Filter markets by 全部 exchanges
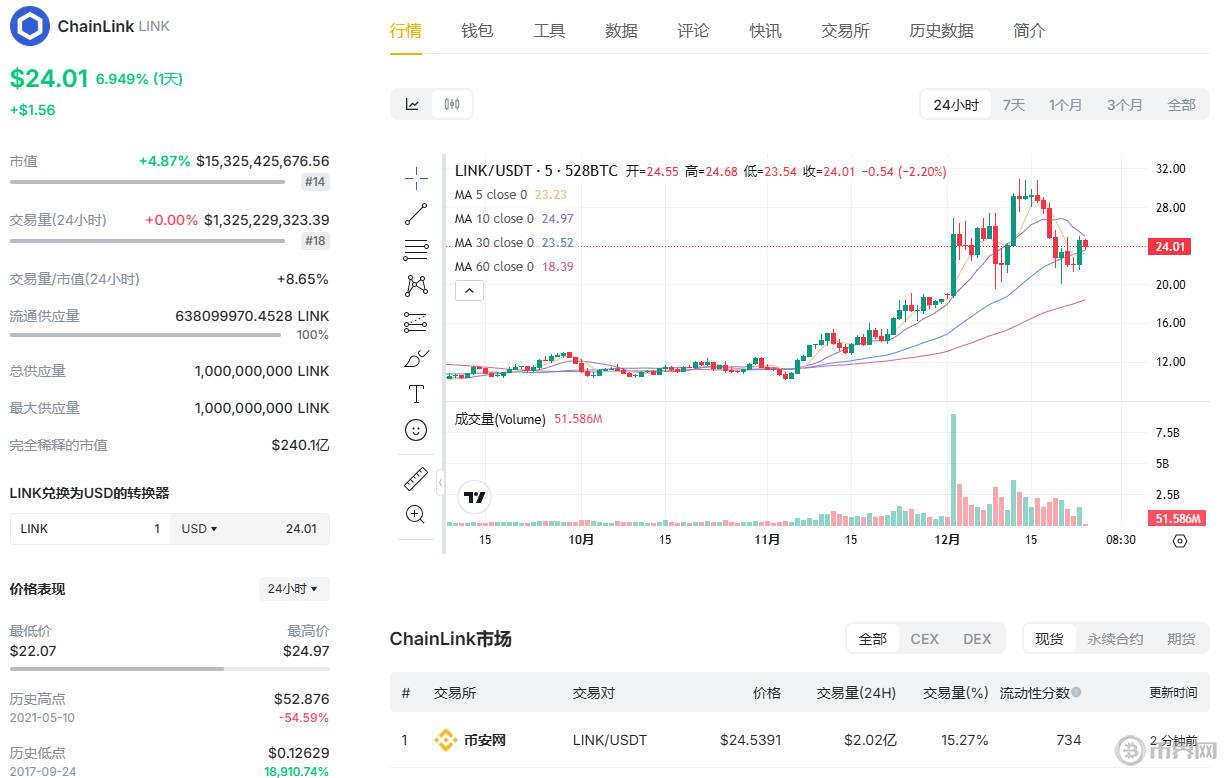Viewport: 1228px width, 778px height. tap(873, 639)
